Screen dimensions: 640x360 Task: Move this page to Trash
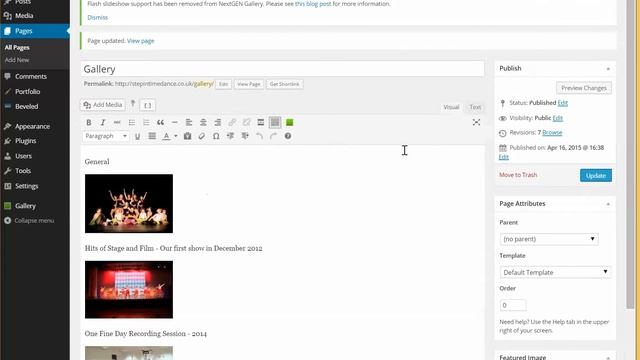[x=518, y=175]
